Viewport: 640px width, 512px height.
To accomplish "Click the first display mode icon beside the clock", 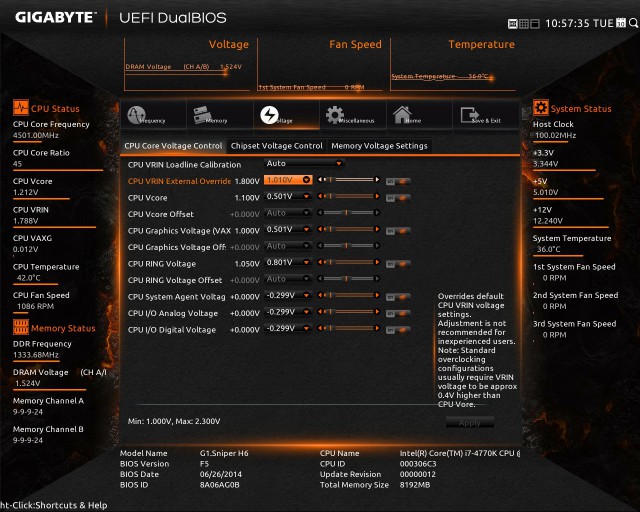I will coord(513,24).
